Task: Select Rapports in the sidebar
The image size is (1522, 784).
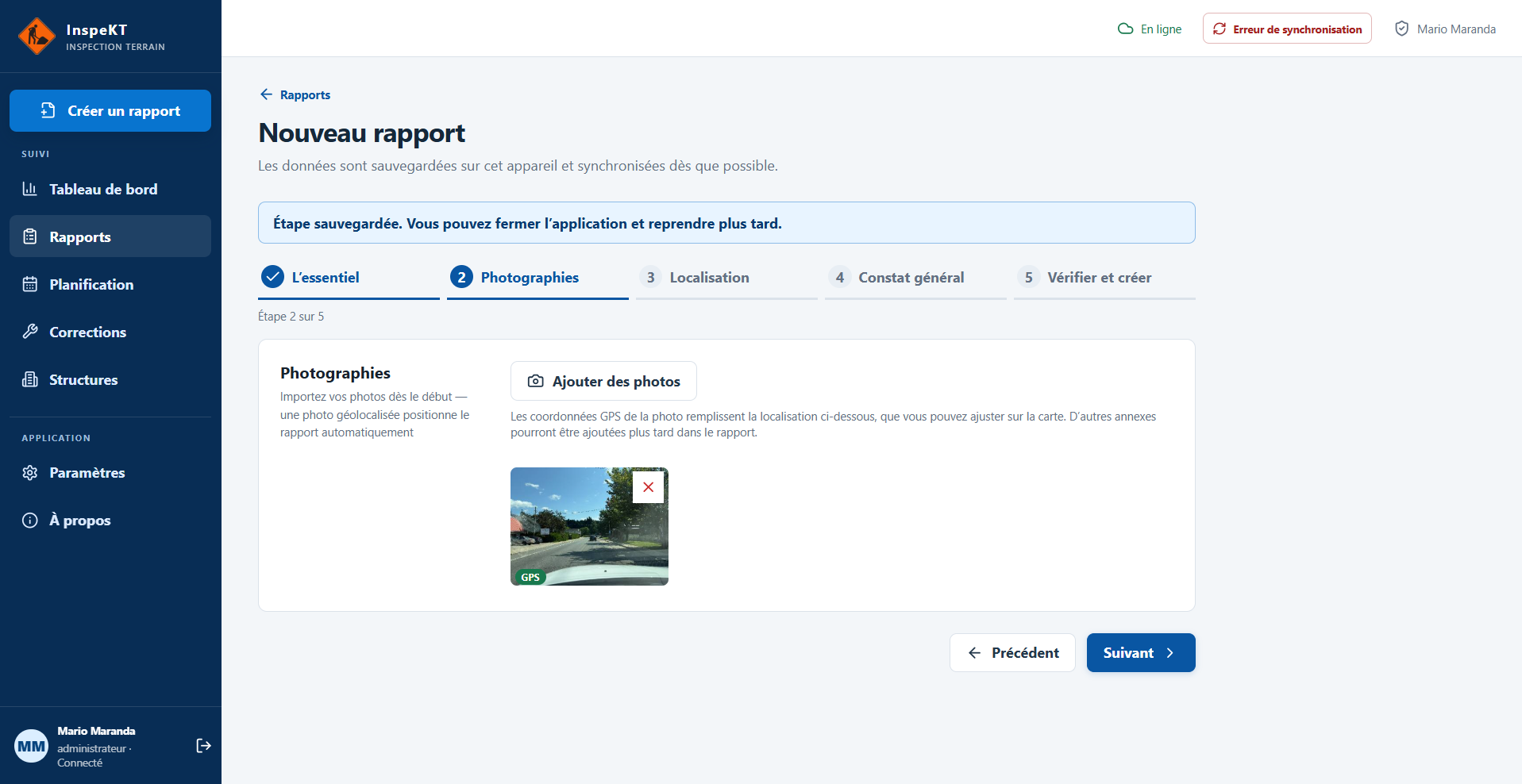Action: (110, 236)
